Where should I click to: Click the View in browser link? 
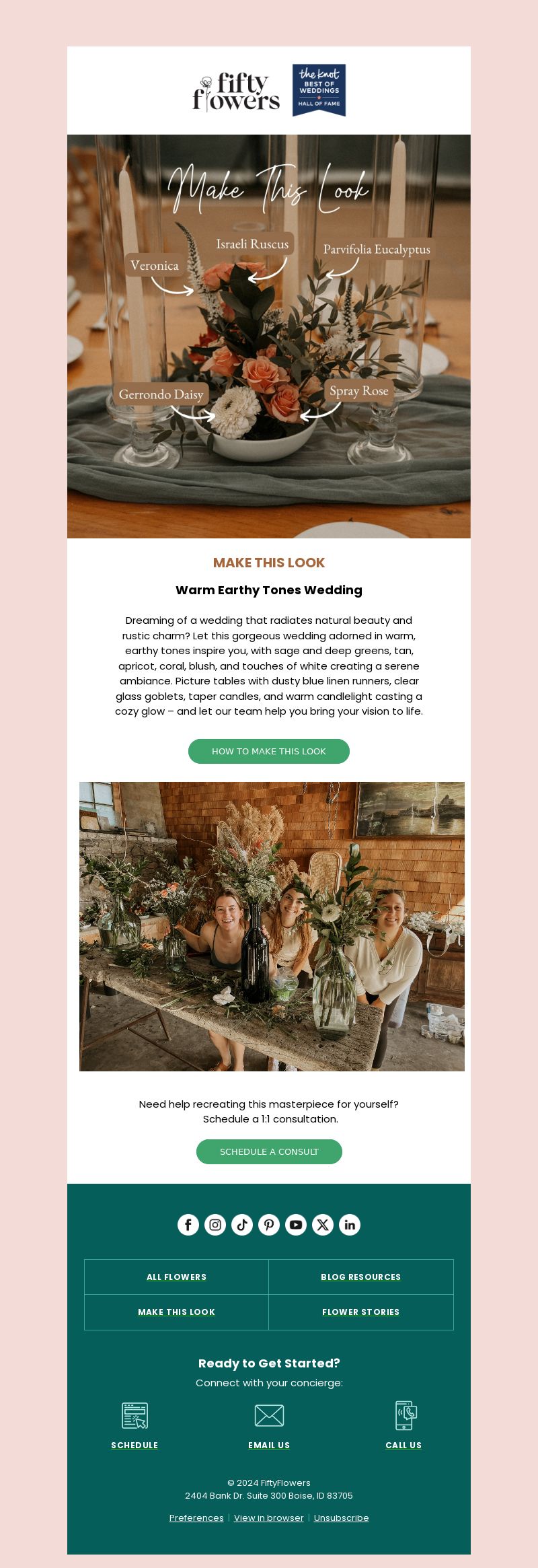point(269,1518)
